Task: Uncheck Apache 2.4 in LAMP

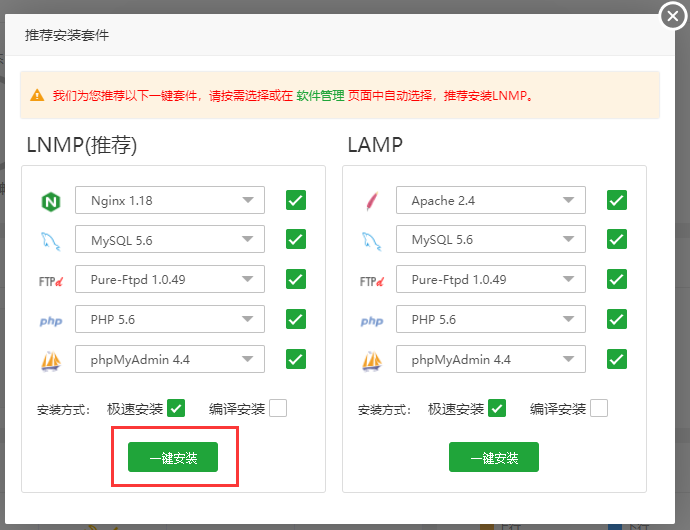Action: point(617,200)
